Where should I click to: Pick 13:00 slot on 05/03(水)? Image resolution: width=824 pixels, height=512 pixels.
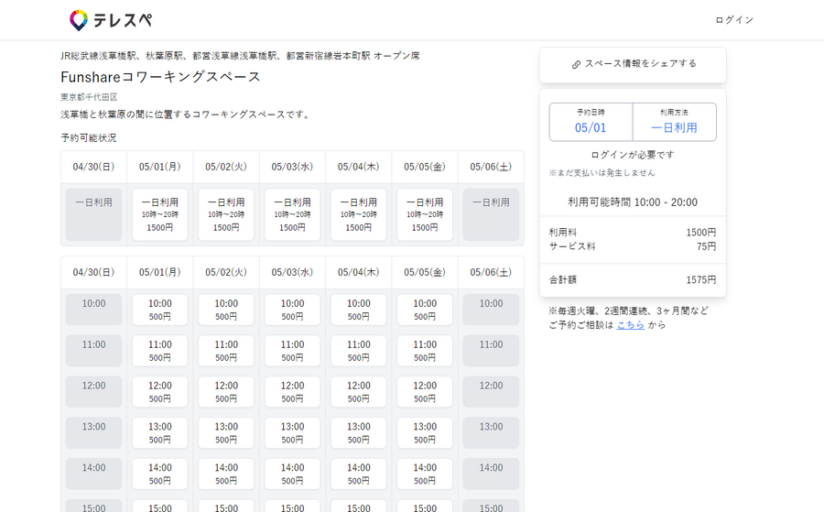292,433
